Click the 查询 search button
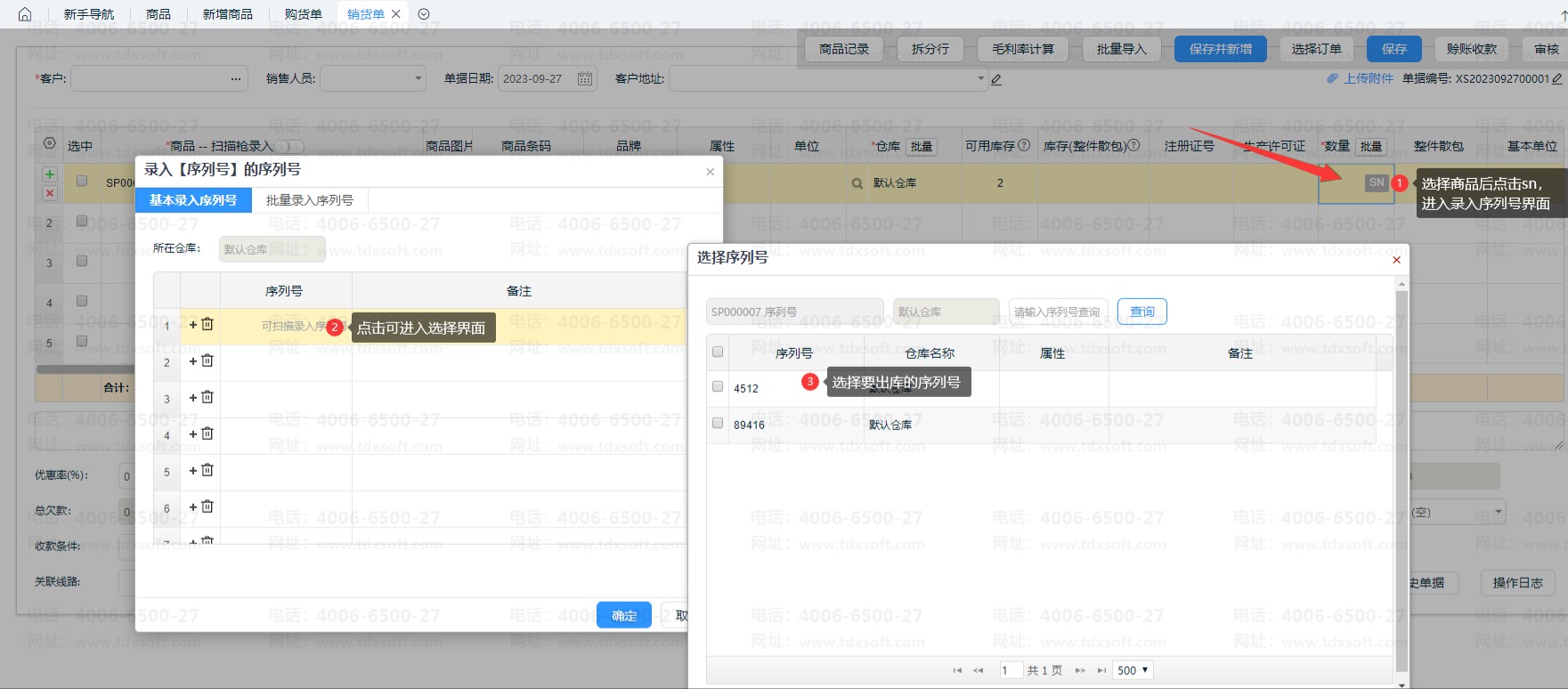This screenshot has height=689, width=1568. [x=1141, y=312]
